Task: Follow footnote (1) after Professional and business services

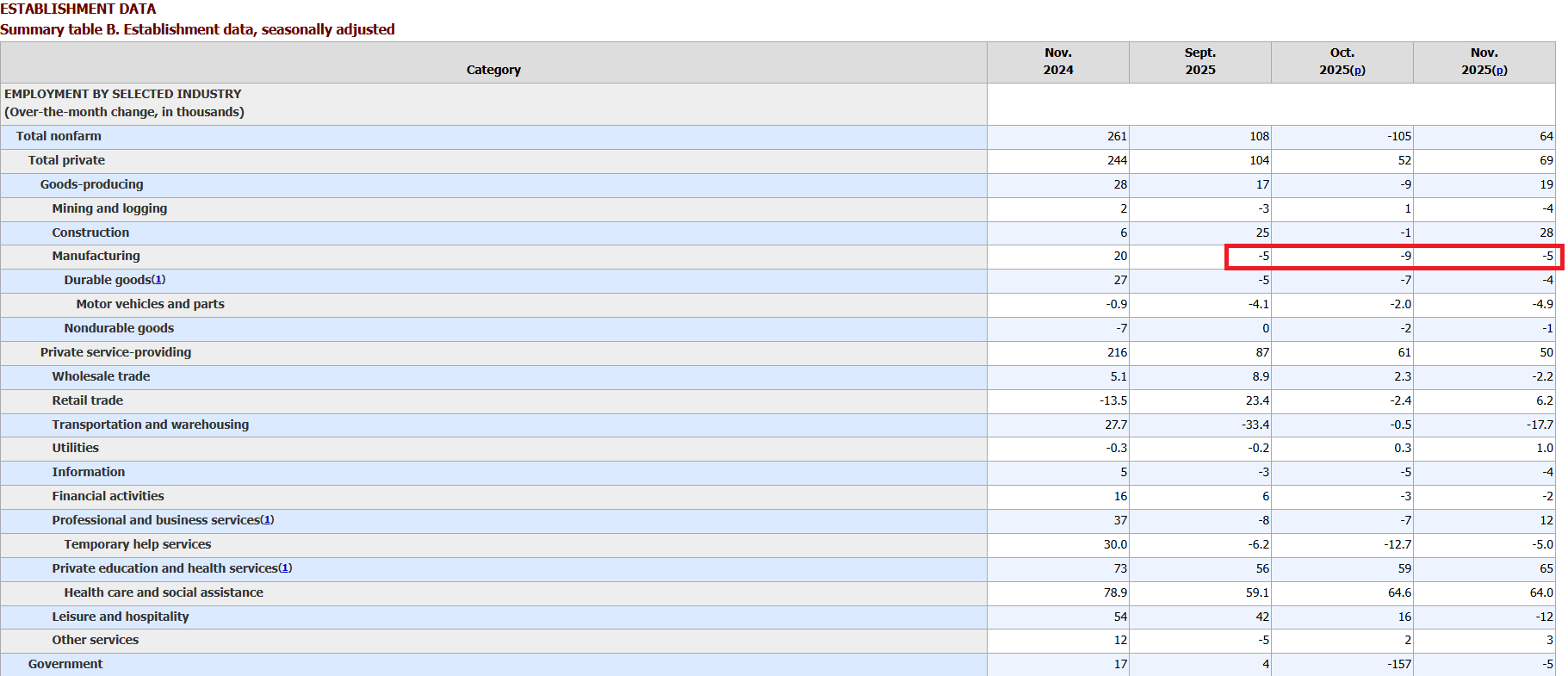Action: click(267, 520)
